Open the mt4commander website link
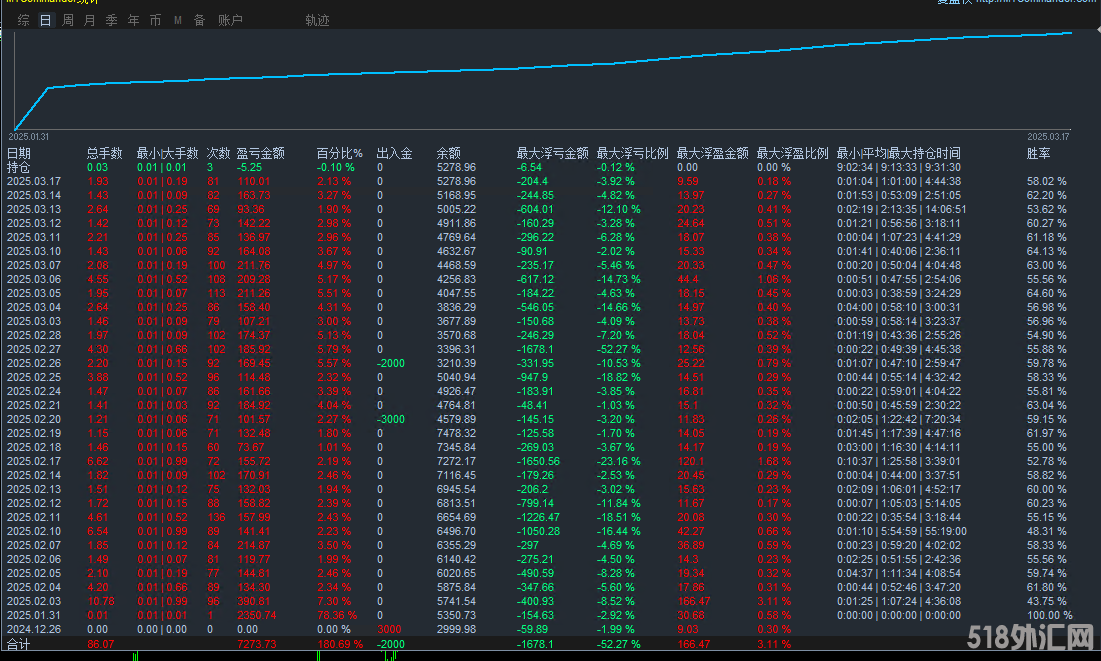This screenshot has height=661, width=1101. (1036, 2)
